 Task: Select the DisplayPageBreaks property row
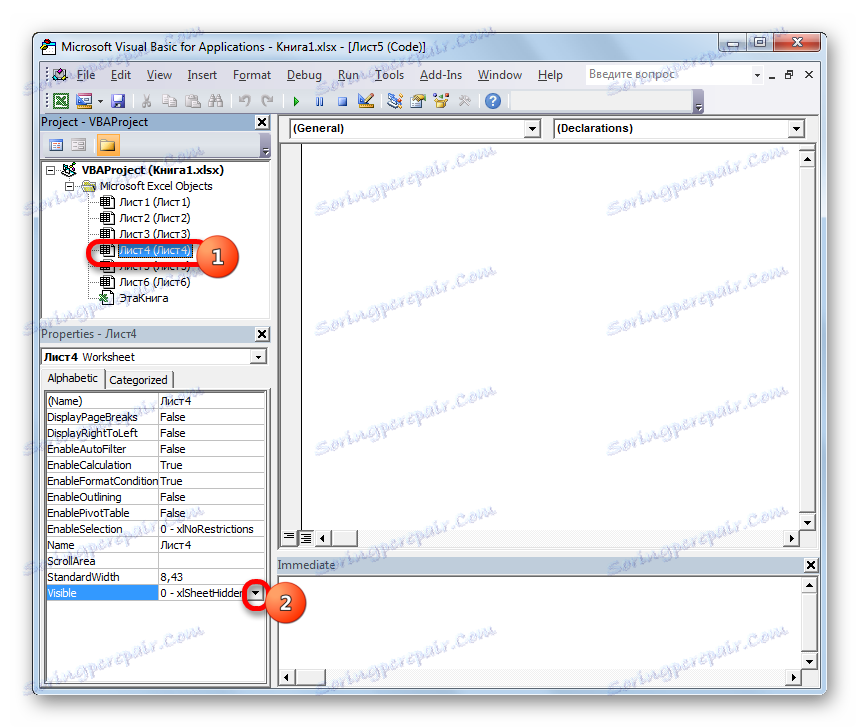156,417
